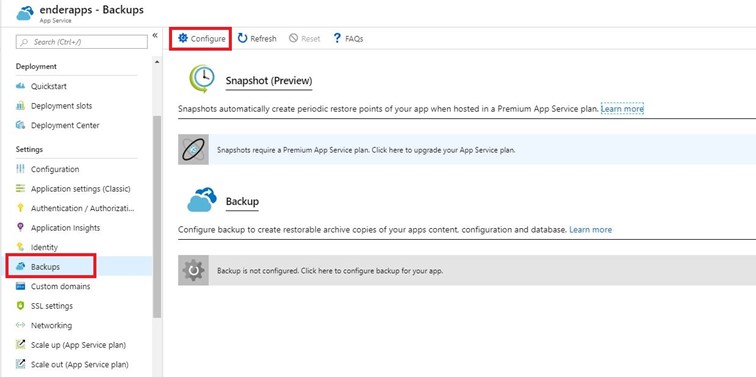Click the gray backup not-configured gear icon

point(193,270)
